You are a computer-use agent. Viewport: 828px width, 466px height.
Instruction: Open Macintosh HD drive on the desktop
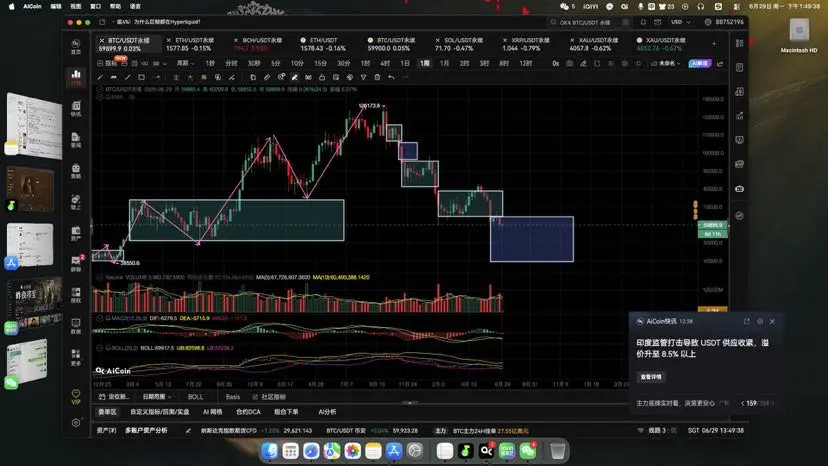pos(798,35)
